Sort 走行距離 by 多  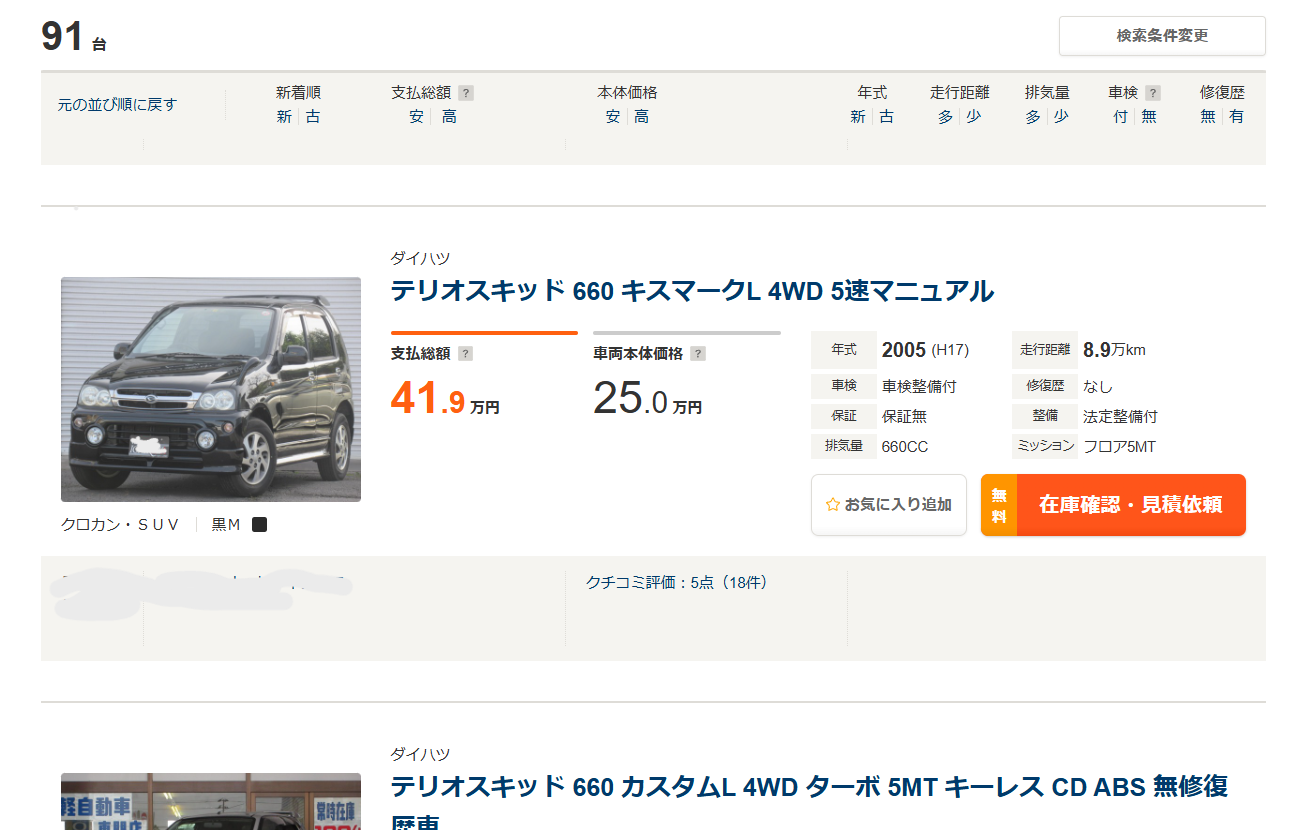point(945,116)
